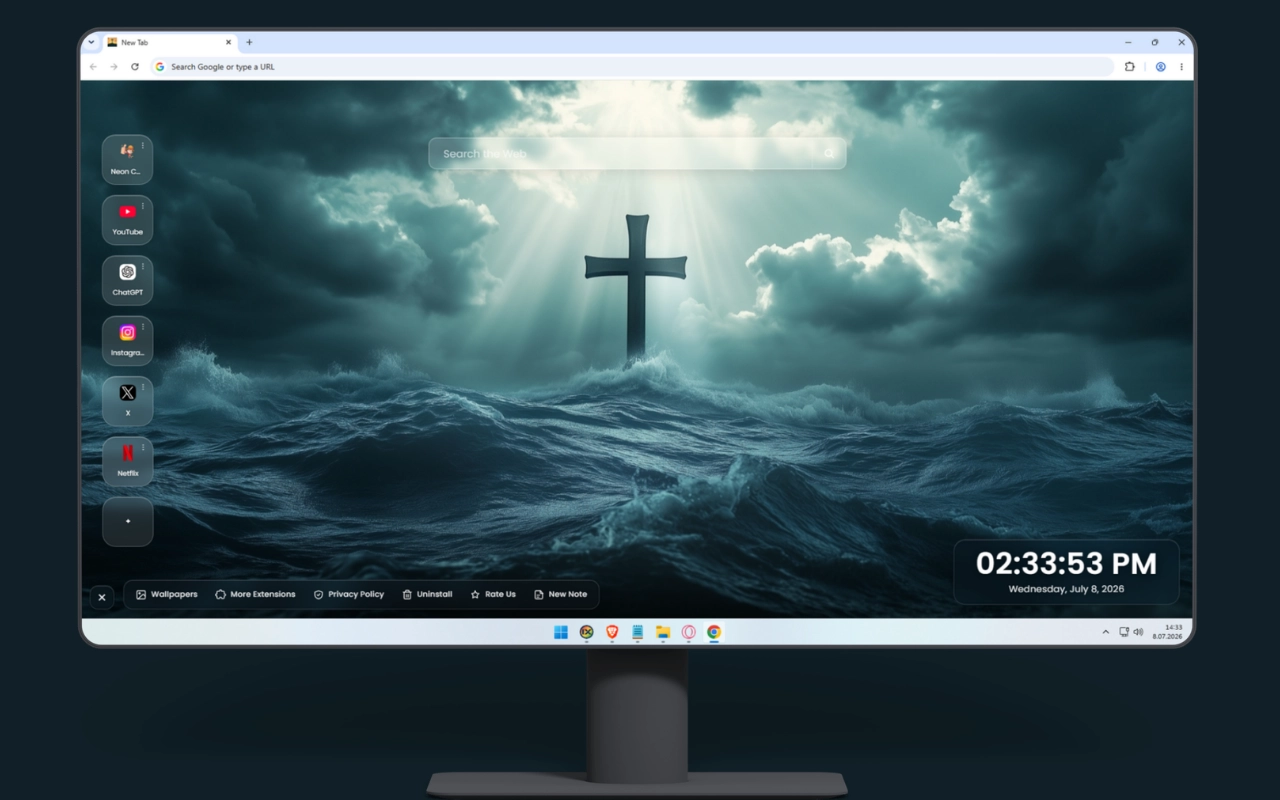Open options menu on Neon C... tile
The image size is (1280, 800).
point(143,146)
